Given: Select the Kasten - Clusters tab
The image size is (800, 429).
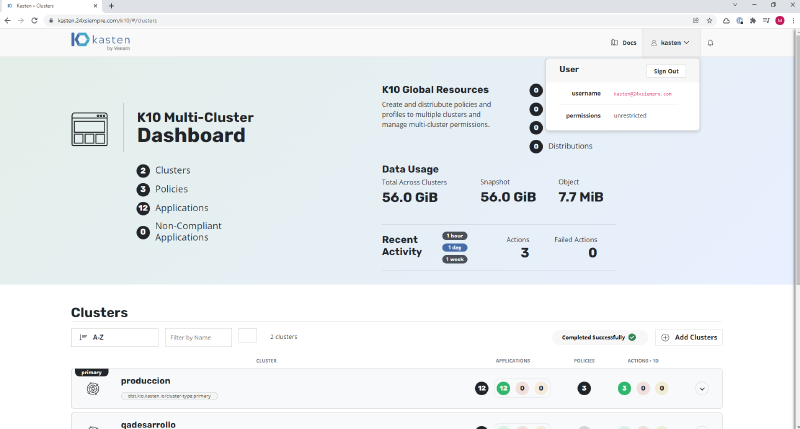Looking at the screenshot, I should click(x=51, y=6).
